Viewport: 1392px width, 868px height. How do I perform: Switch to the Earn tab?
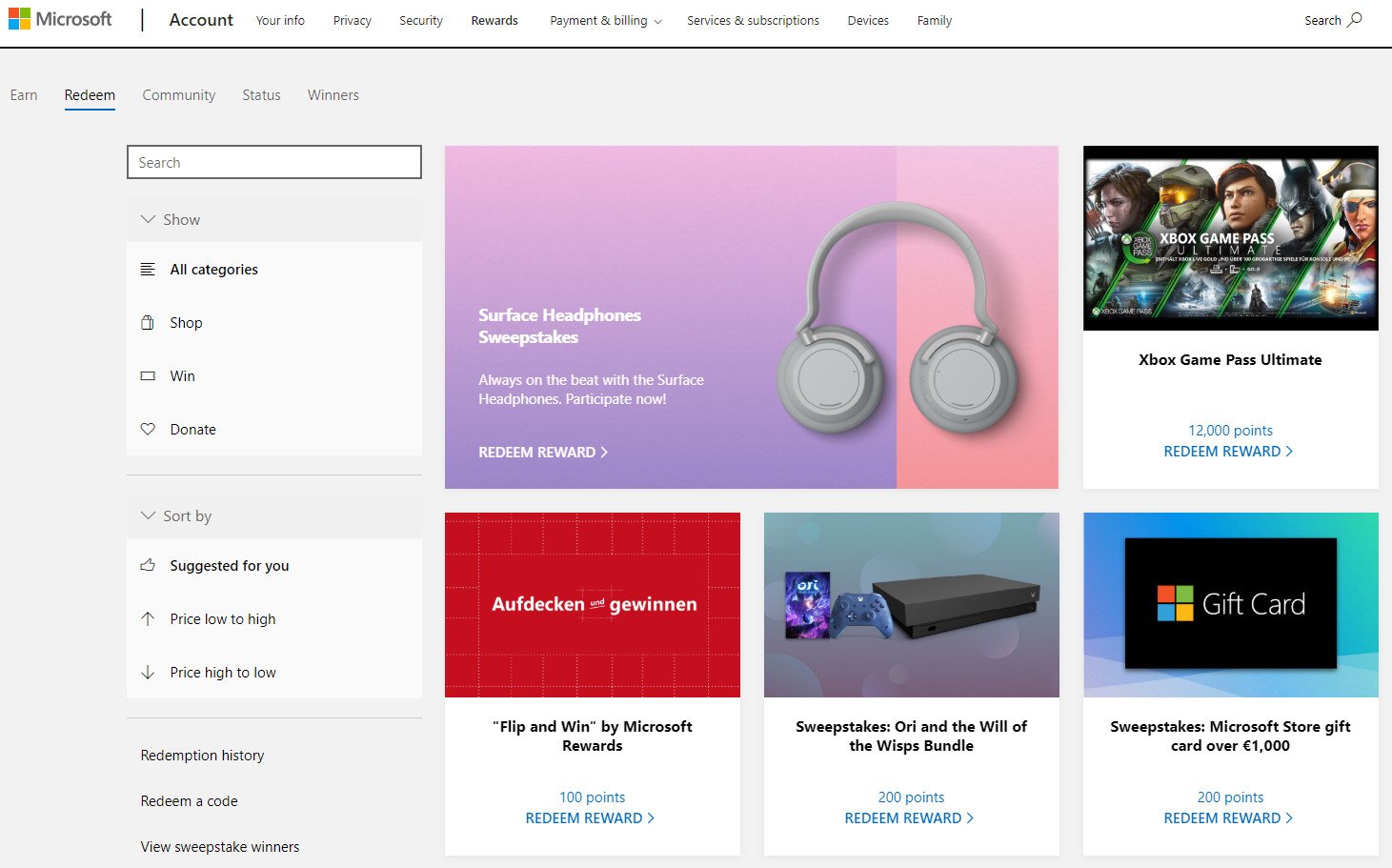click(x=24, y=94)
